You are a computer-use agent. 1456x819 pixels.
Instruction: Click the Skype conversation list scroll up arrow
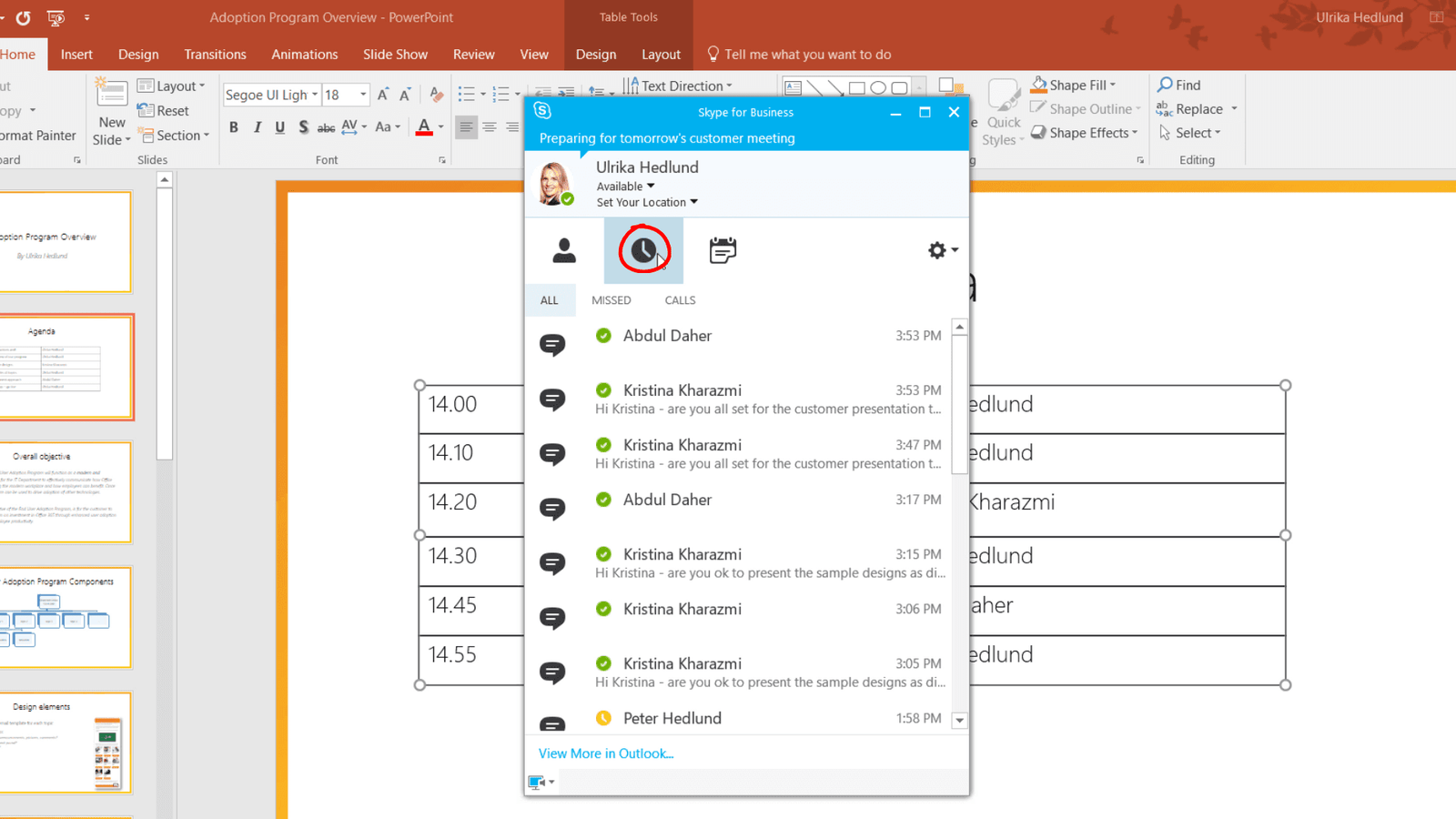[959, 327]
